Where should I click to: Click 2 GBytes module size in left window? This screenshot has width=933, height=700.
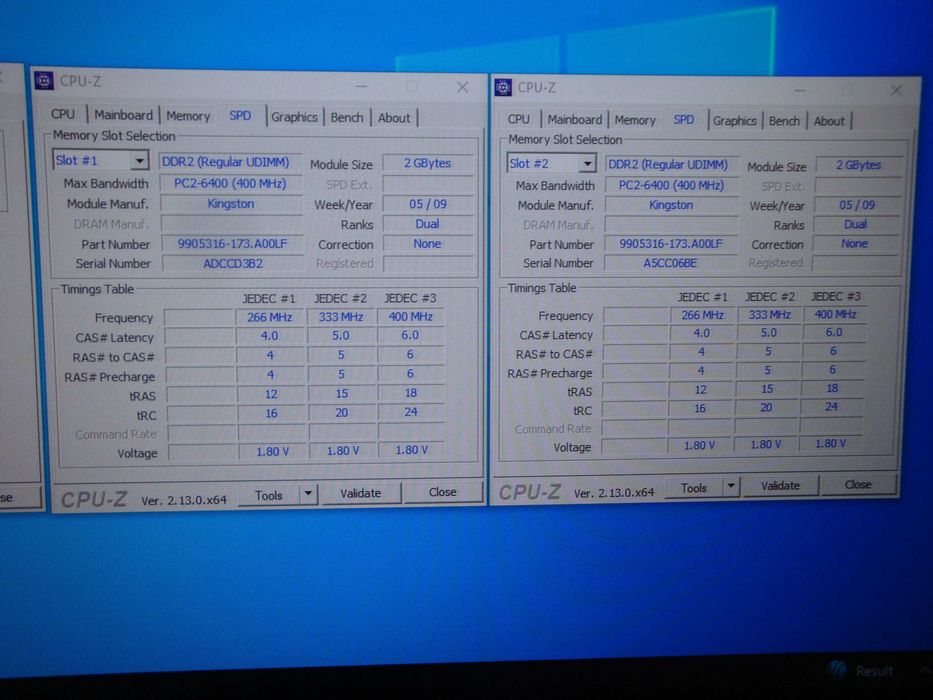pos(427,163)
